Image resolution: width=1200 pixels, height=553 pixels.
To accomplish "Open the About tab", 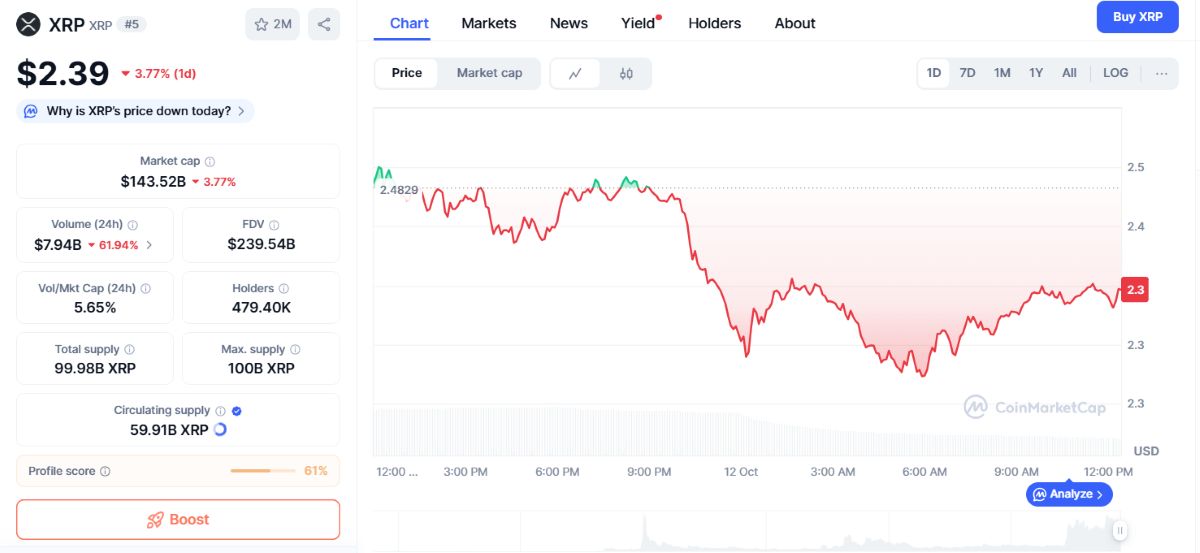I will (x=795, y=23).
